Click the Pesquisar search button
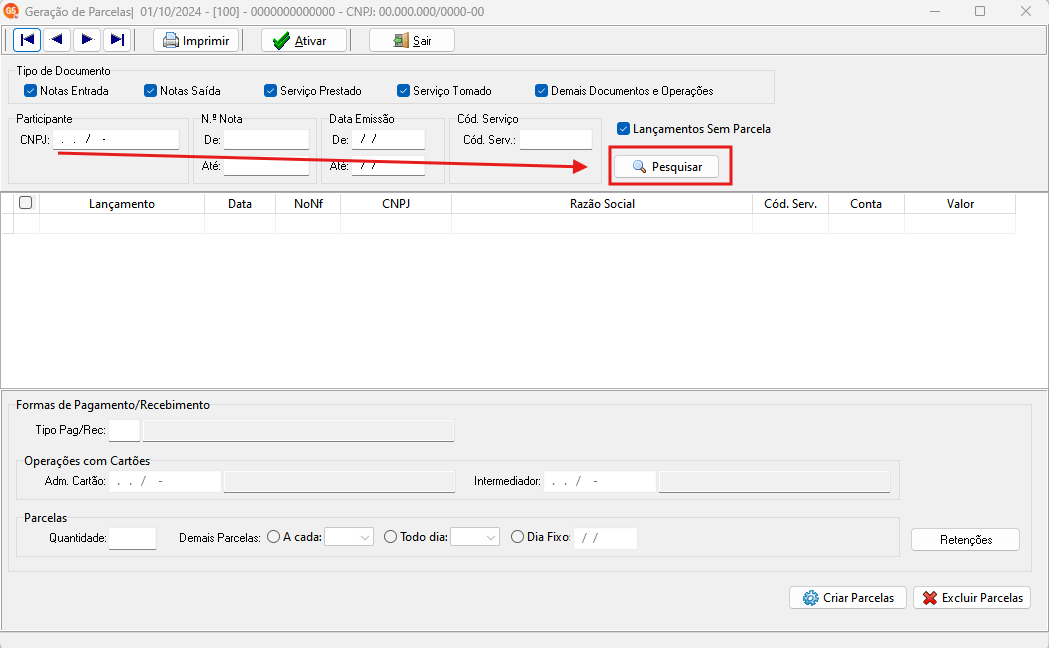The height and width of the screenshot is (648, 1049). [667, 167]
